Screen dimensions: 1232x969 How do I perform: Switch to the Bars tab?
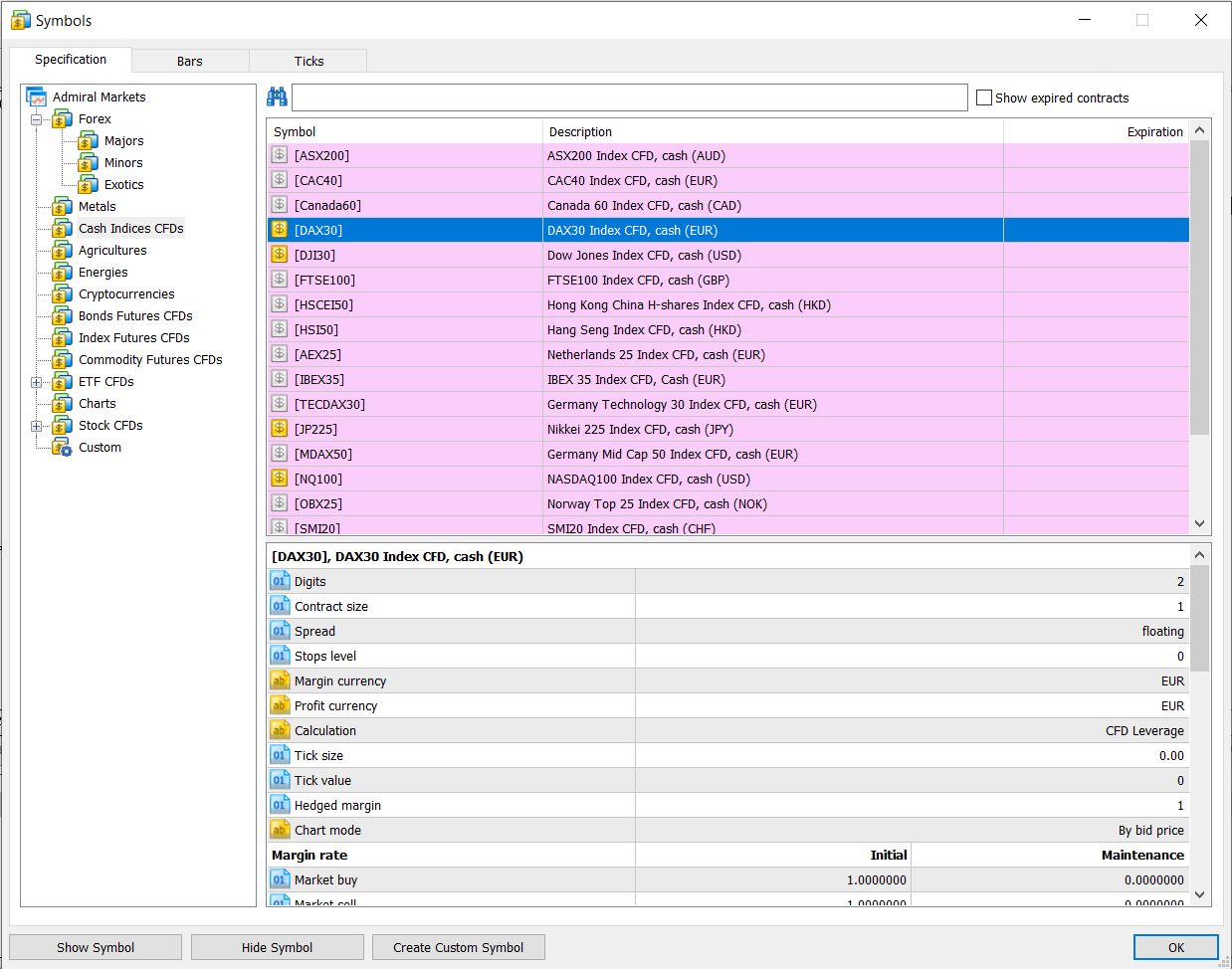[190, 61]
